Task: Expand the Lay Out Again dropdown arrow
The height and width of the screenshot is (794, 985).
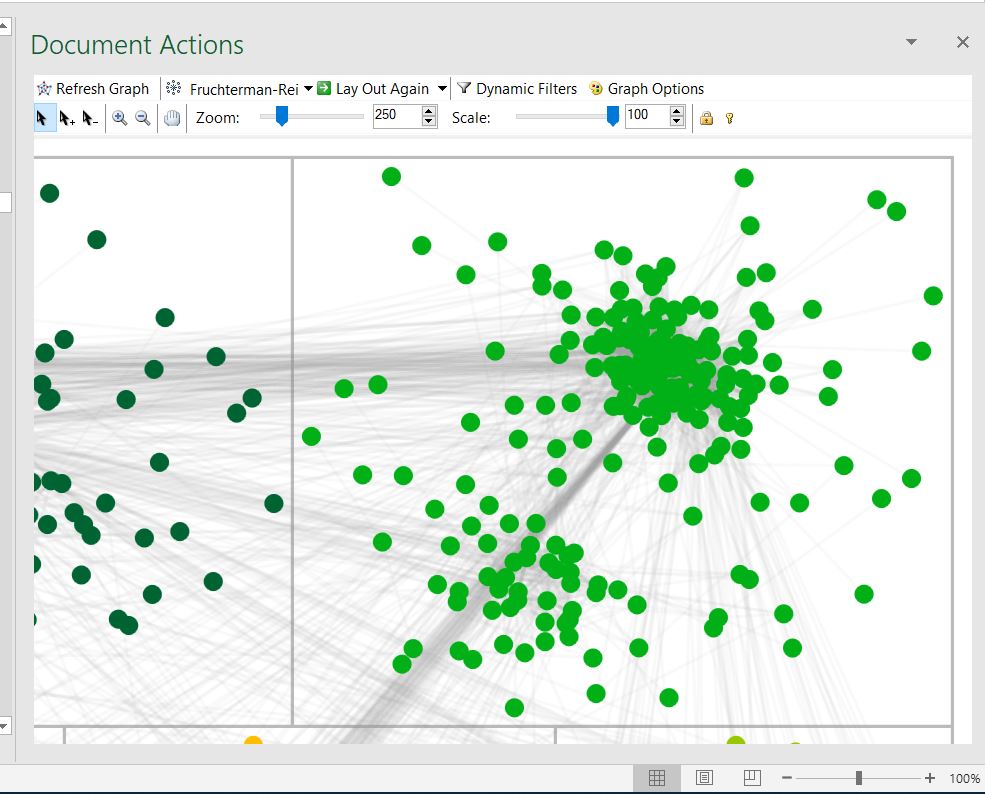Action: 442,88
